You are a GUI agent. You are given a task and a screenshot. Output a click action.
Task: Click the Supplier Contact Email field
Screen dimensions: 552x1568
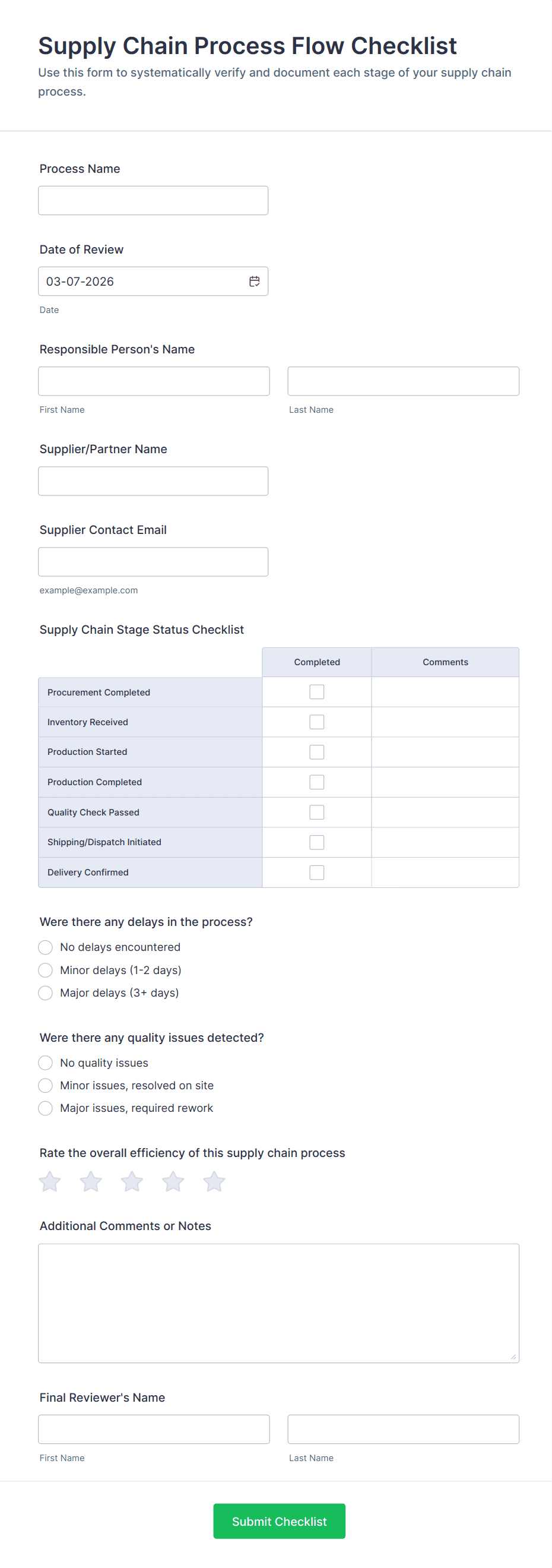(153, 562)
